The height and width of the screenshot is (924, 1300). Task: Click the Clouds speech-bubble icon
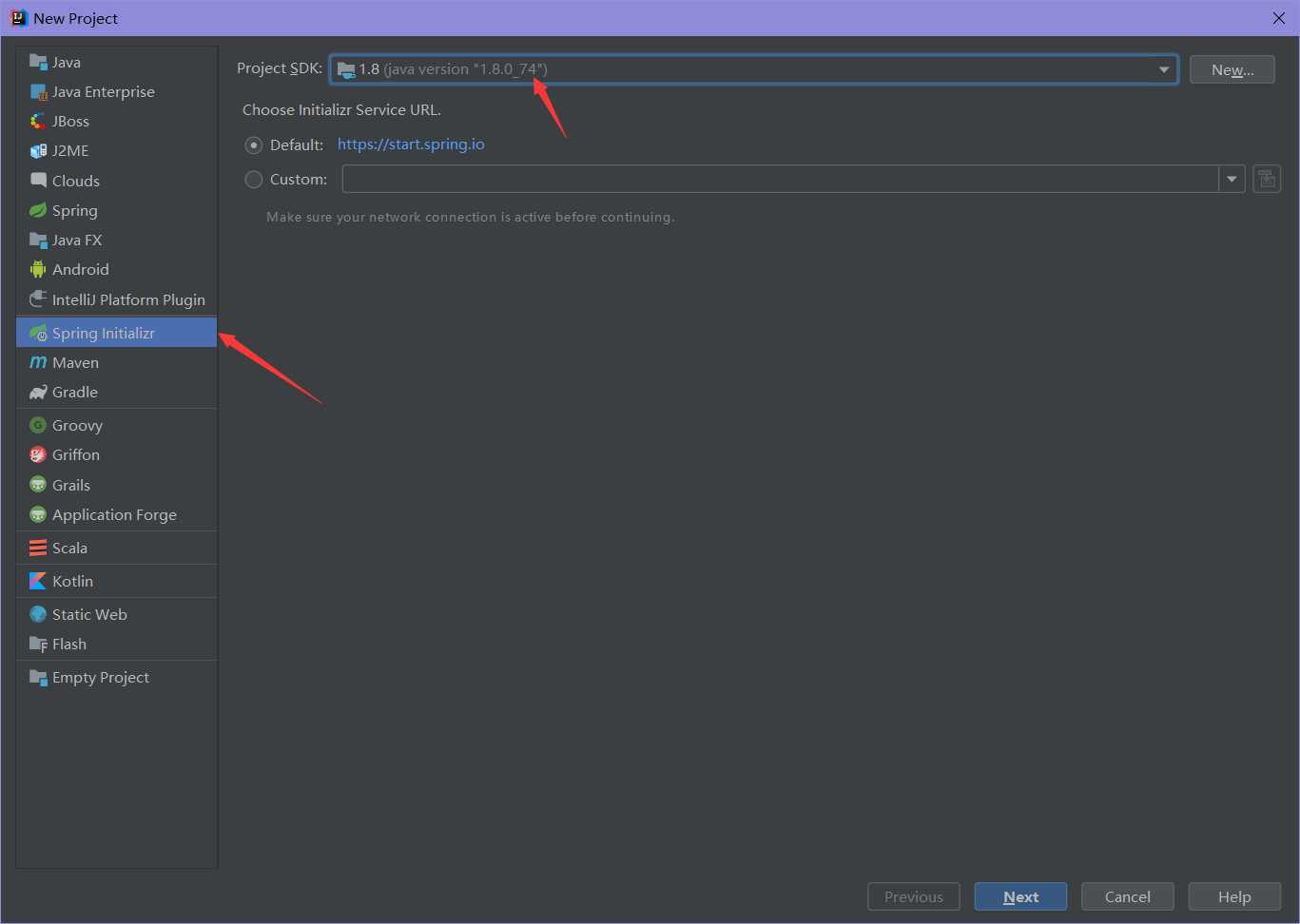[38, 181]
